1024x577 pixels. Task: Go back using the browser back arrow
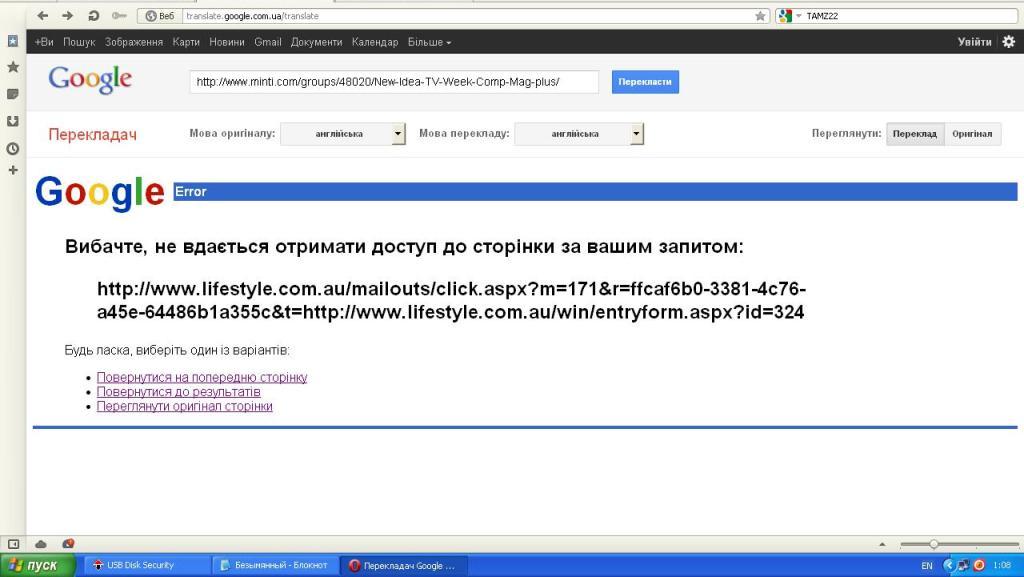click(43, 16)
